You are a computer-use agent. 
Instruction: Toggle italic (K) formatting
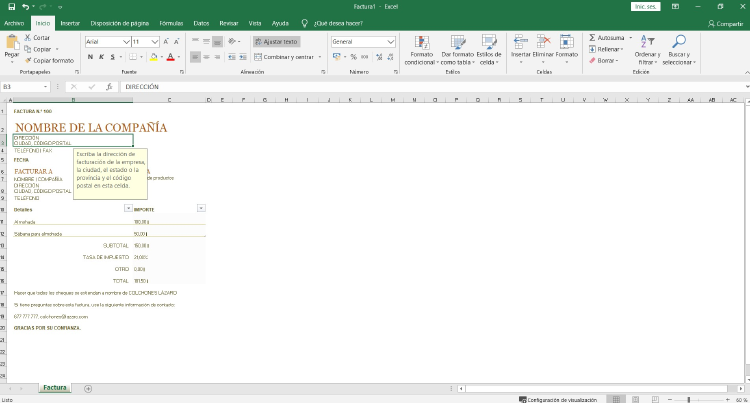point(101,57)
